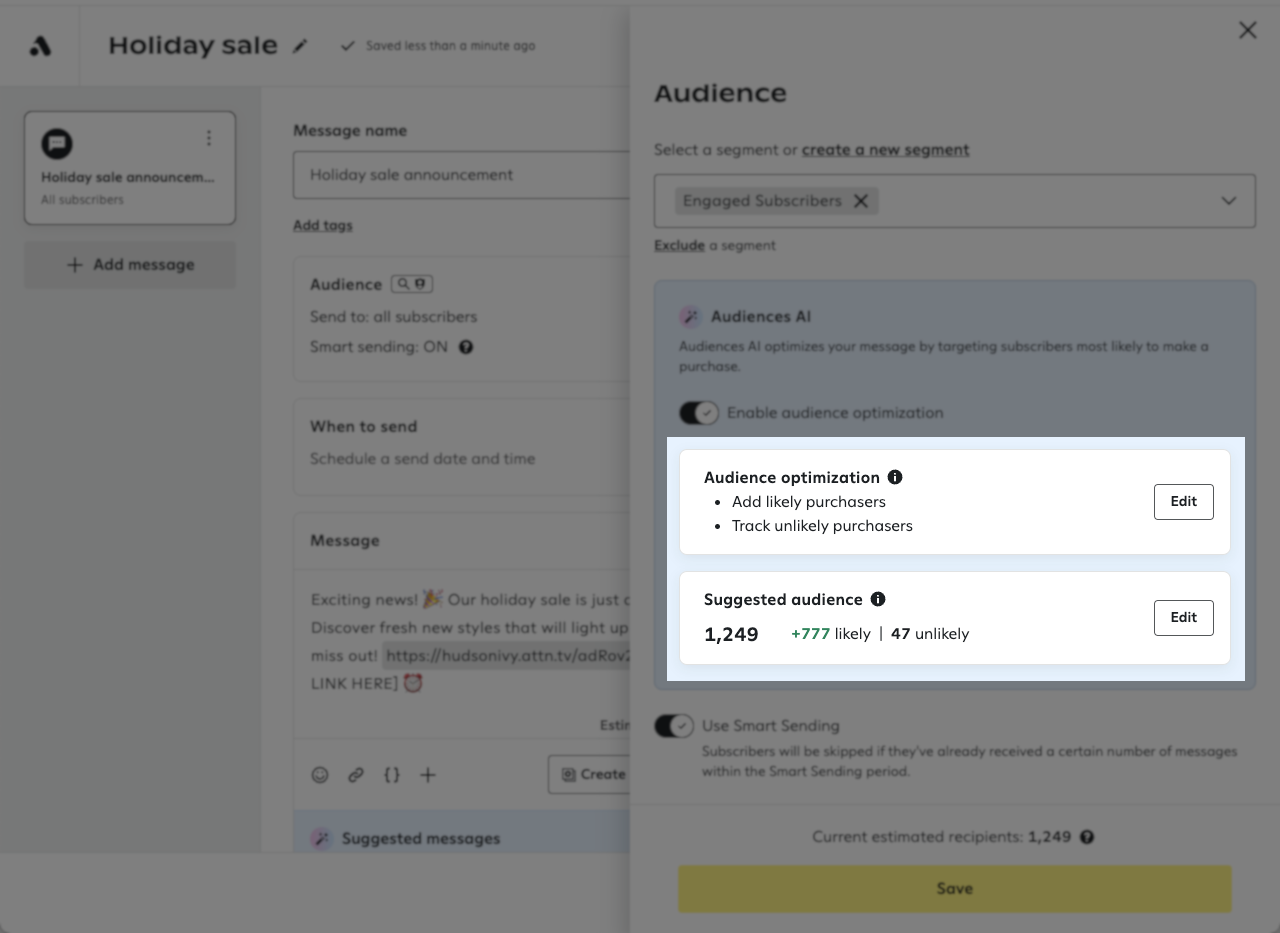Disable audience optimization toggle
This screenshot has height=933, width=1280.
pos(699,412)
